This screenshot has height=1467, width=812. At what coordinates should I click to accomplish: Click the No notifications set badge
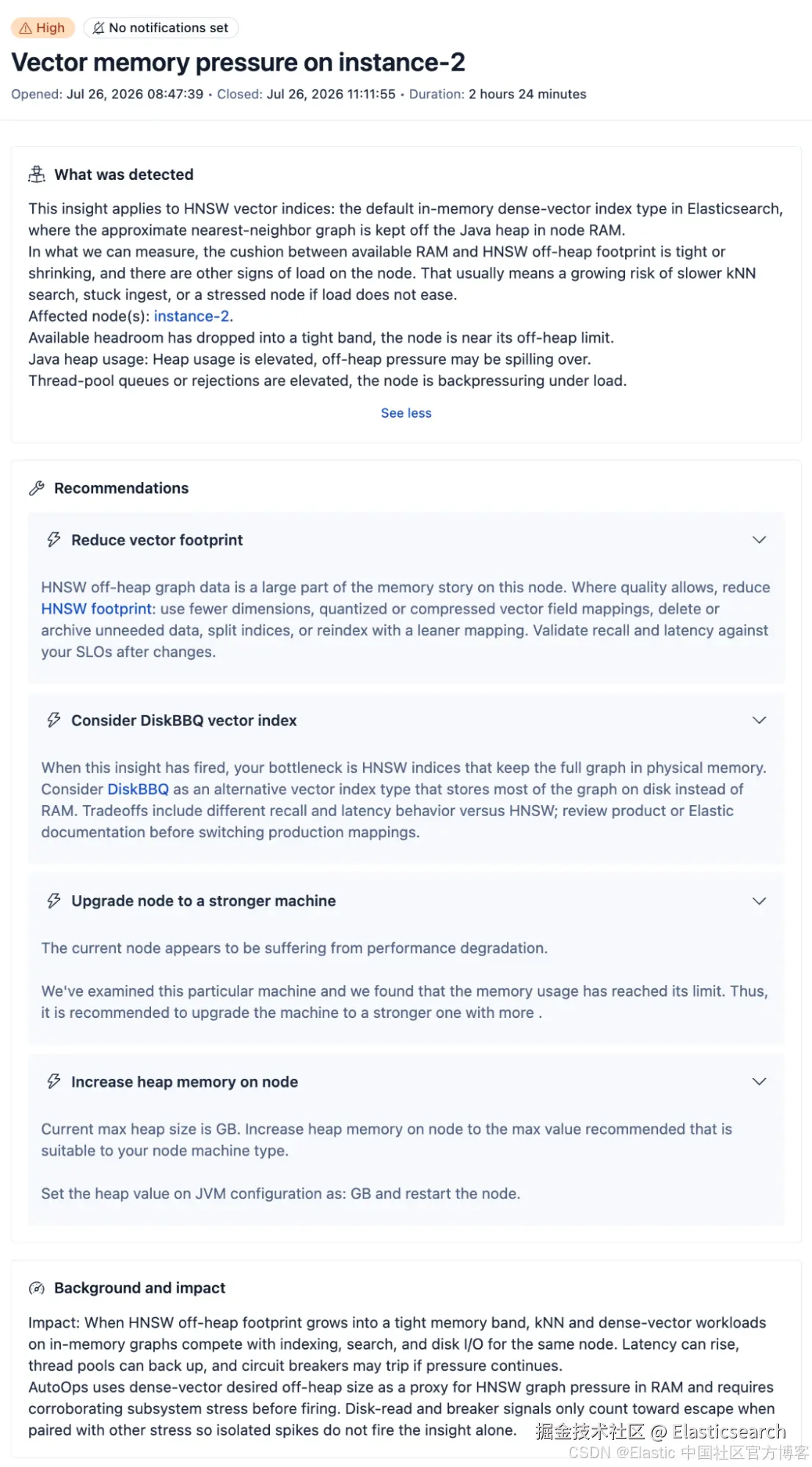(x=161, y=28)
